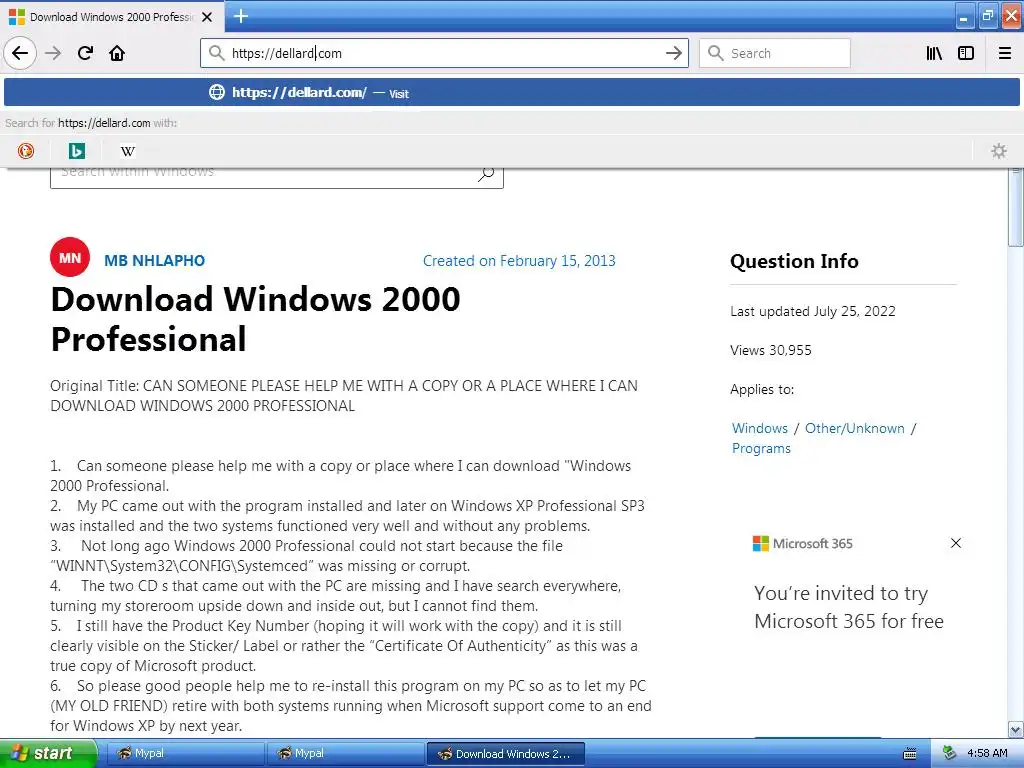Click the Microsoft 365 logo in the ad
The height and width of the screenshot is (768, 1024).
pyautogui.click(x=803, y=543)
